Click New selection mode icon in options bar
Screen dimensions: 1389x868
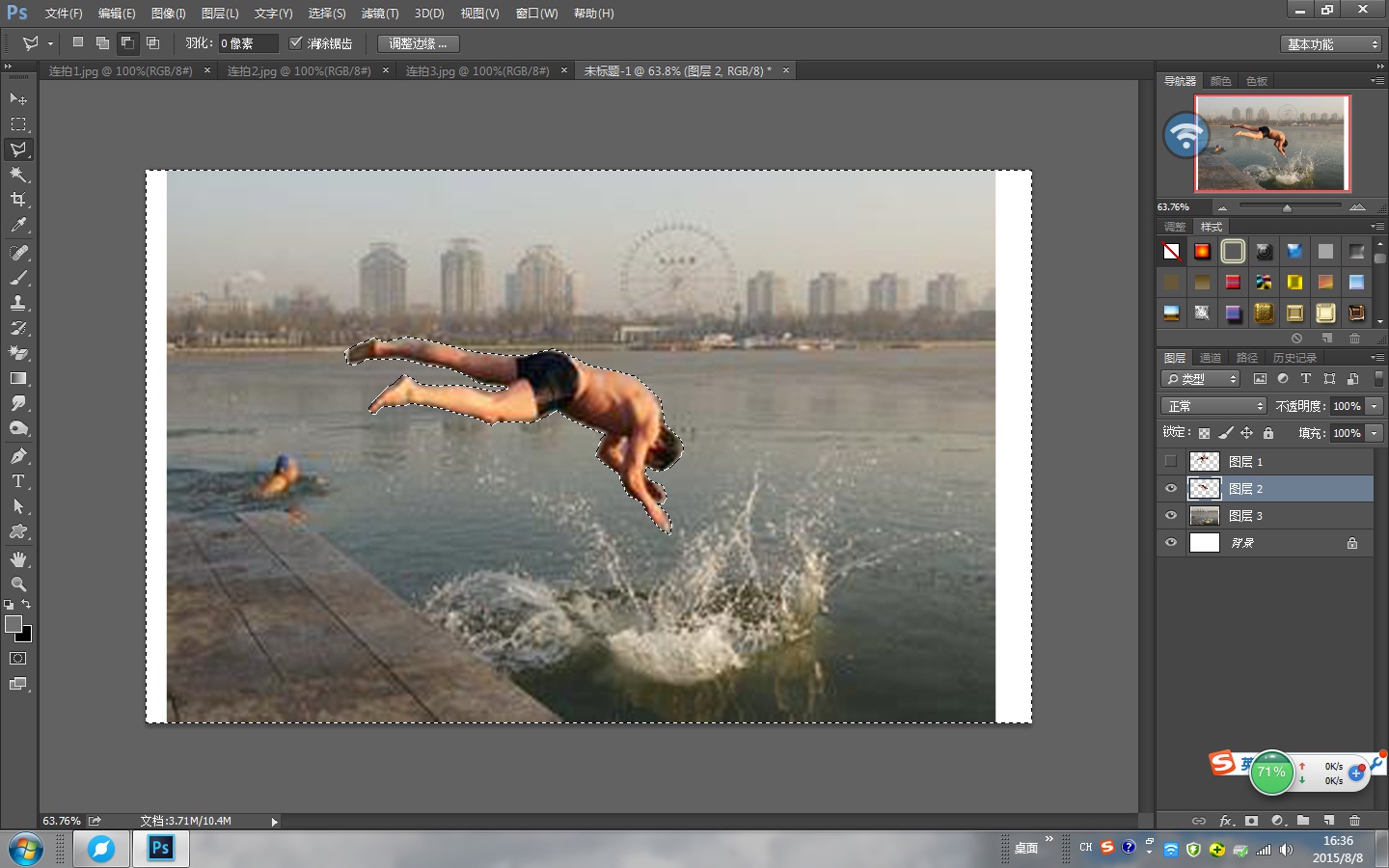pos(77,42)
